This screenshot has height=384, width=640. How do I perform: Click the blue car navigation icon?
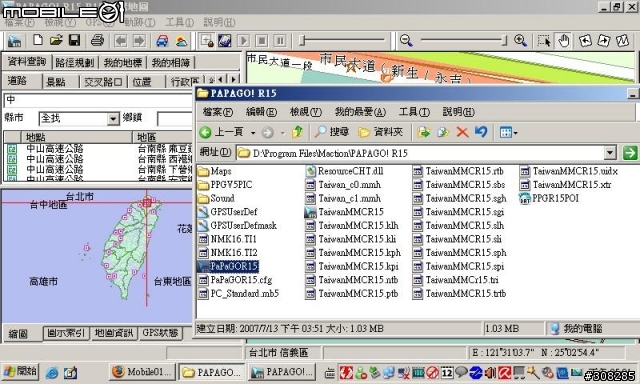[x=162, y=41]
